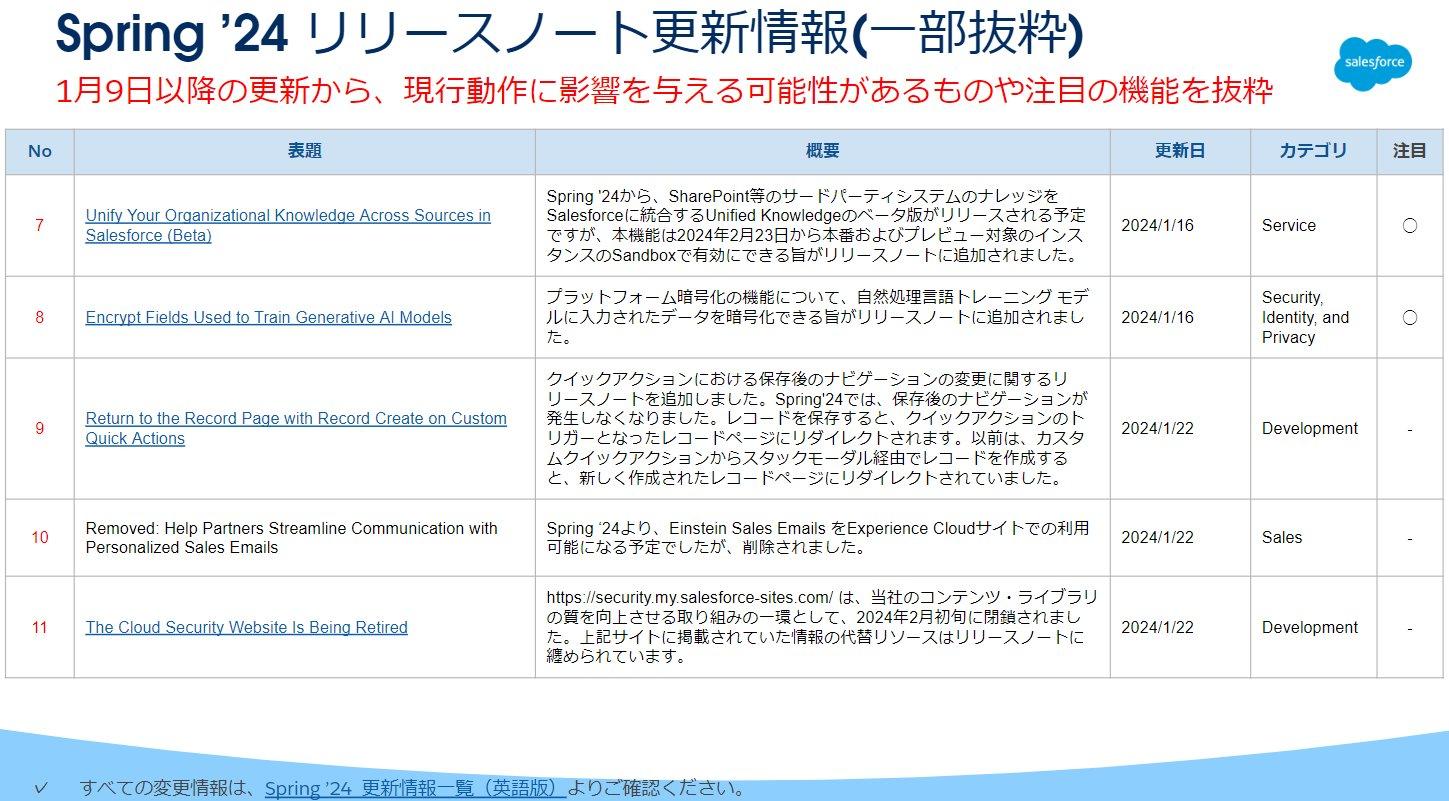
Task: Open 'The Cloud Security Website Is Being Retired' link
Action: pos(246,627)
